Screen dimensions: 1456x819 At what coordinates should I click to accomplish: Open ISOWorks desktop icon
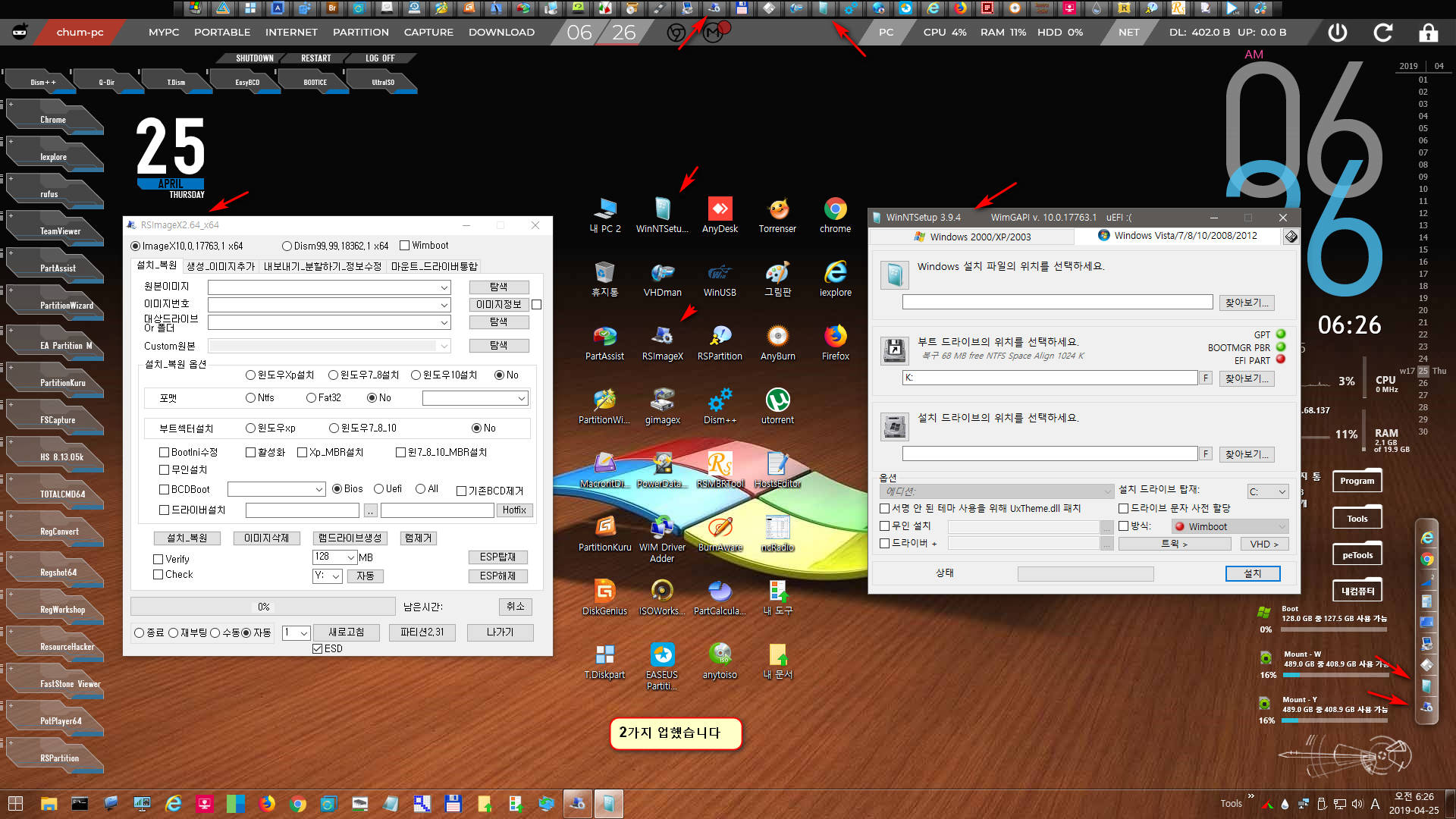(662, 597)
